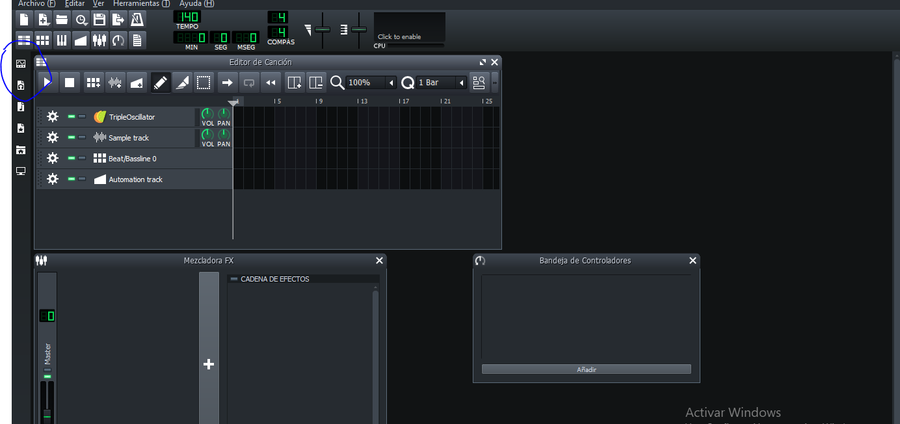Image resolution: width=900 pixels, height=424 pixels.
Task: Add an automation track in song editor
Action: click(x=137, y=83)
